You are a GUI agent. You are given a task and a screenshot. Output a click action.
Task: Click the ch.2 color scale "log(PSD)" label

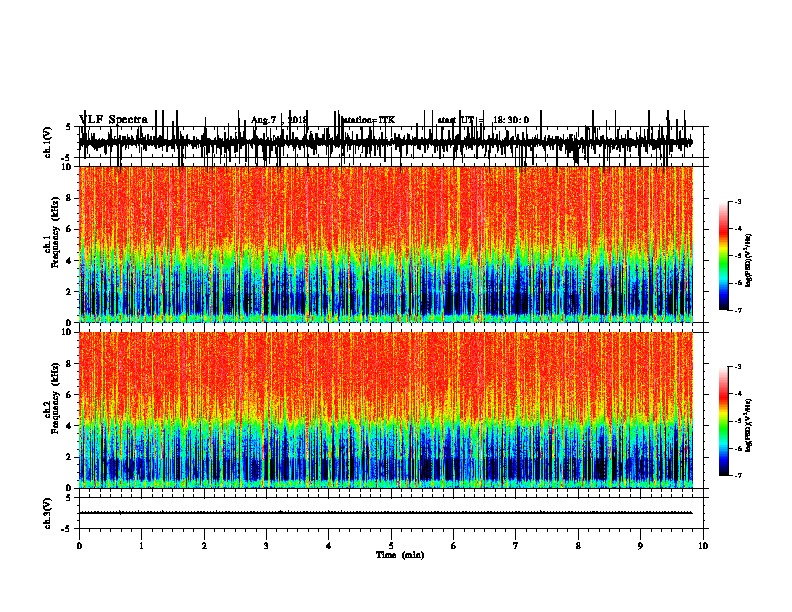[748, 425]
